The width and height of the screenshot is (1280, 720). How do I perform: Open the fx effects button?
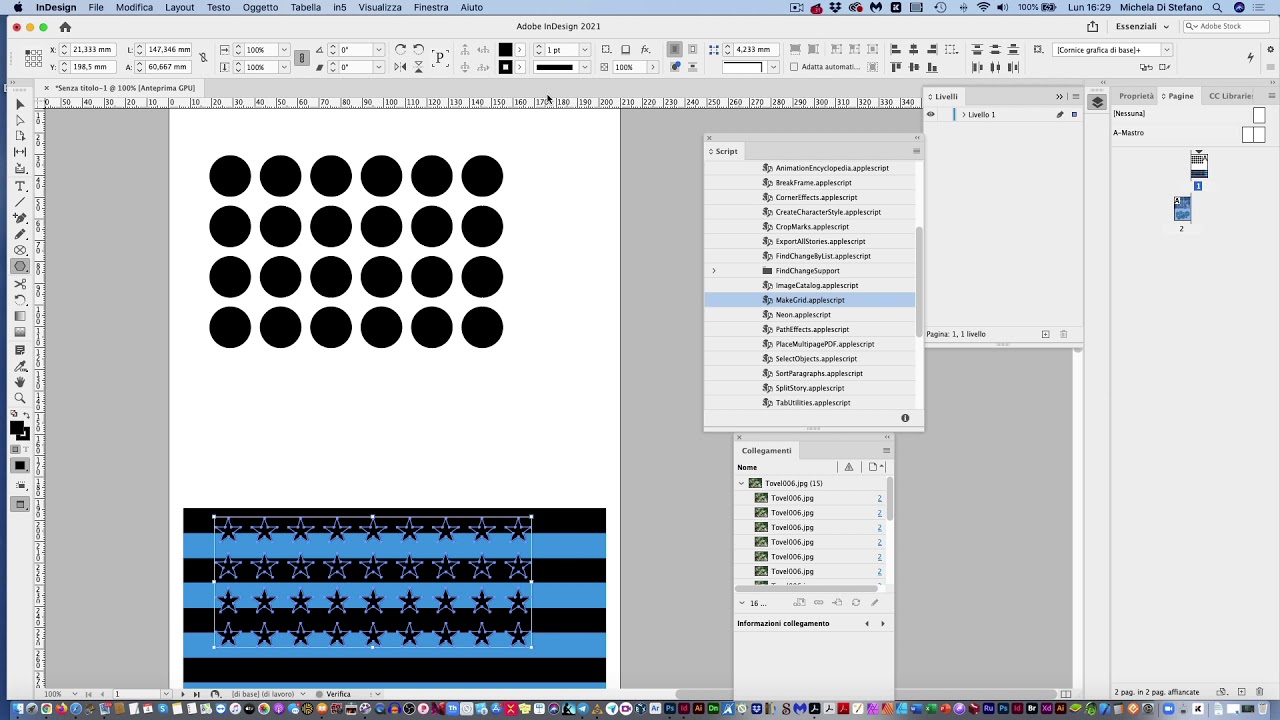tap(645, 49)
